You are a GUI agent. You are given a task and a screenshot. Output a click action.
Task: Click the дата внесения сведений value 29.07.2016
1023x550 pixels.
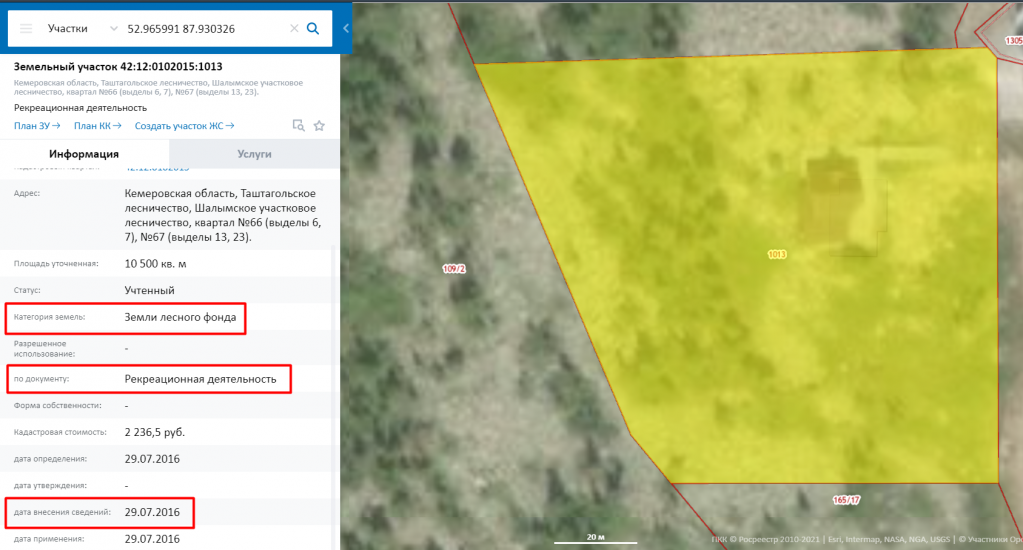[x=152, y=512]
